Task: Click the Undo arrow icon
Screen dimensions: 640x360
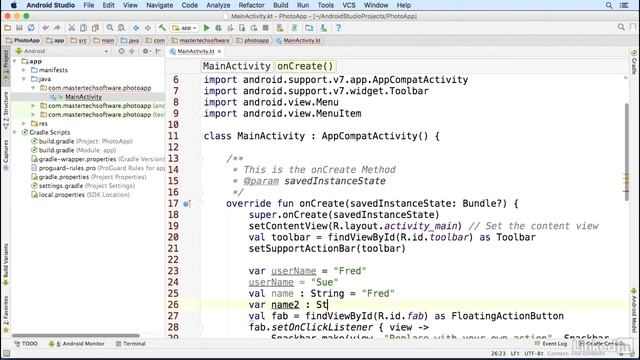Action: [x=45, y=28]
